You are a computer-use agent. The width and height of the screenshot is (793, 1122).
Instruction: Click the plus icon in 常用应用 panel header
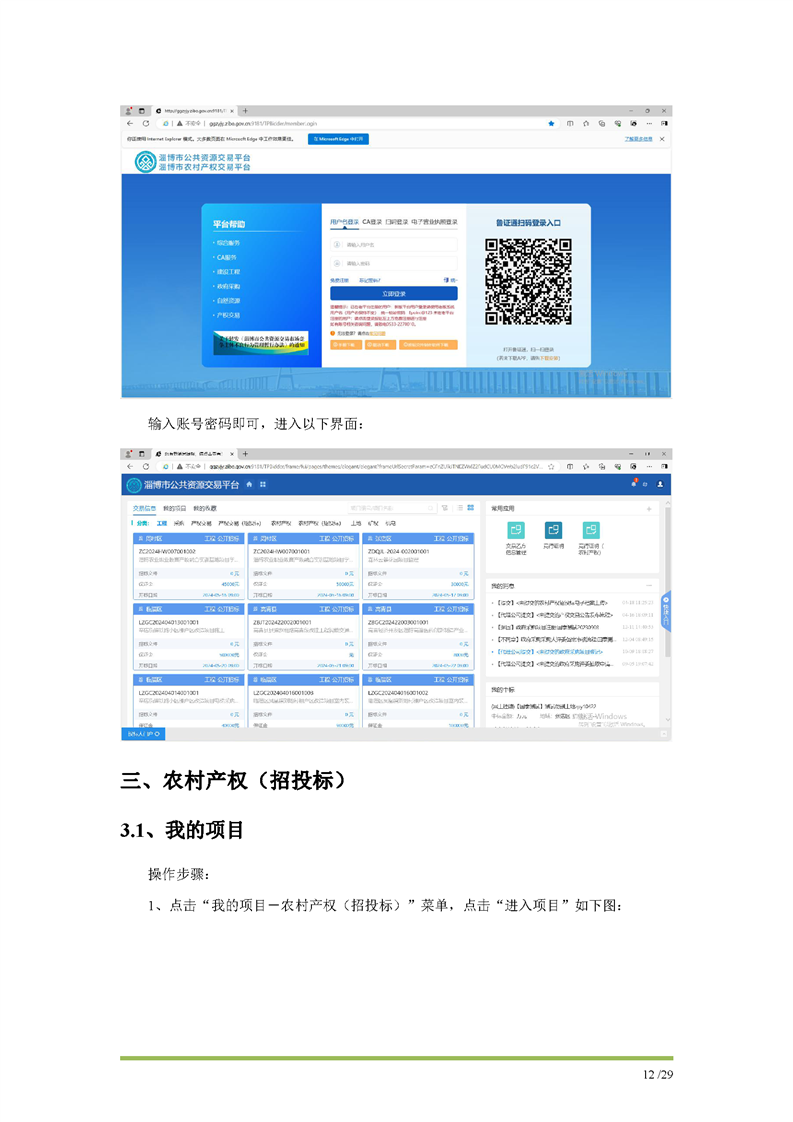coord(648,509)
